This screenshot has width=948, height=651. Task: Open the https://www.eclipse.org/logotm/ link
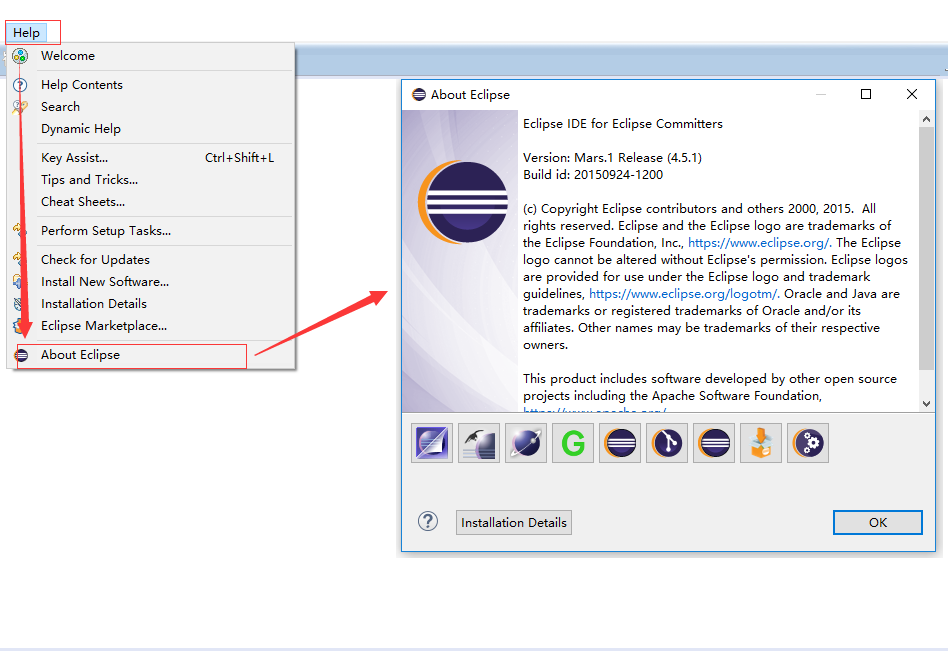(x=684, y=294)
